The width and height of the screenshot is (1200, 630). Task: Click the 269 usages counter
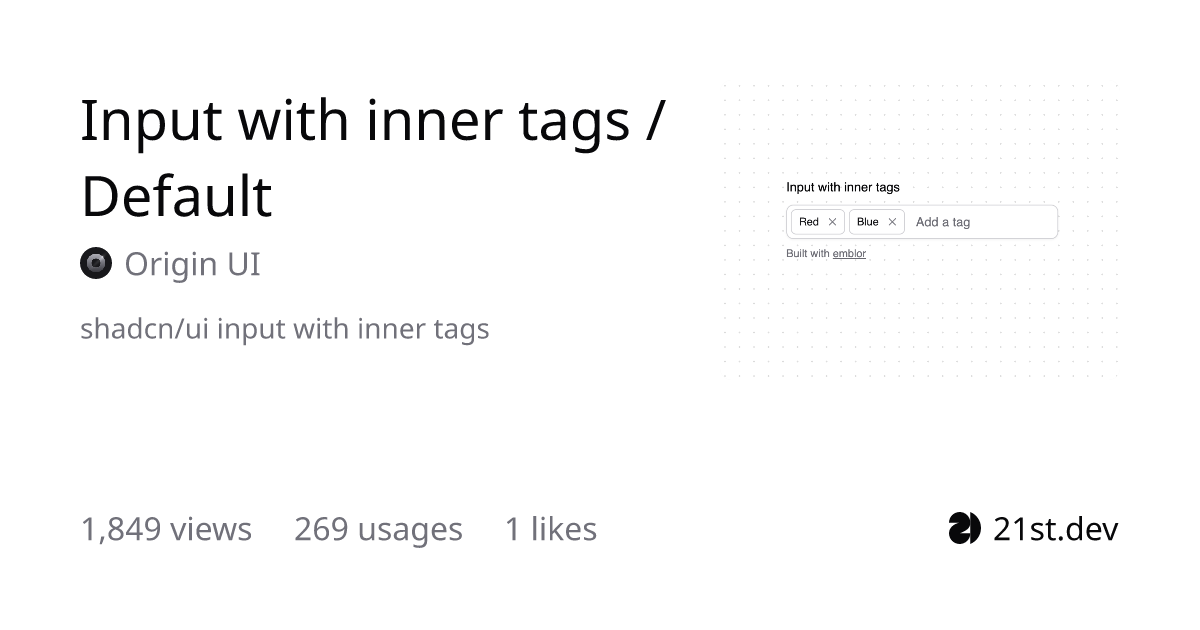pyautogui.click(x=378, y=528)
